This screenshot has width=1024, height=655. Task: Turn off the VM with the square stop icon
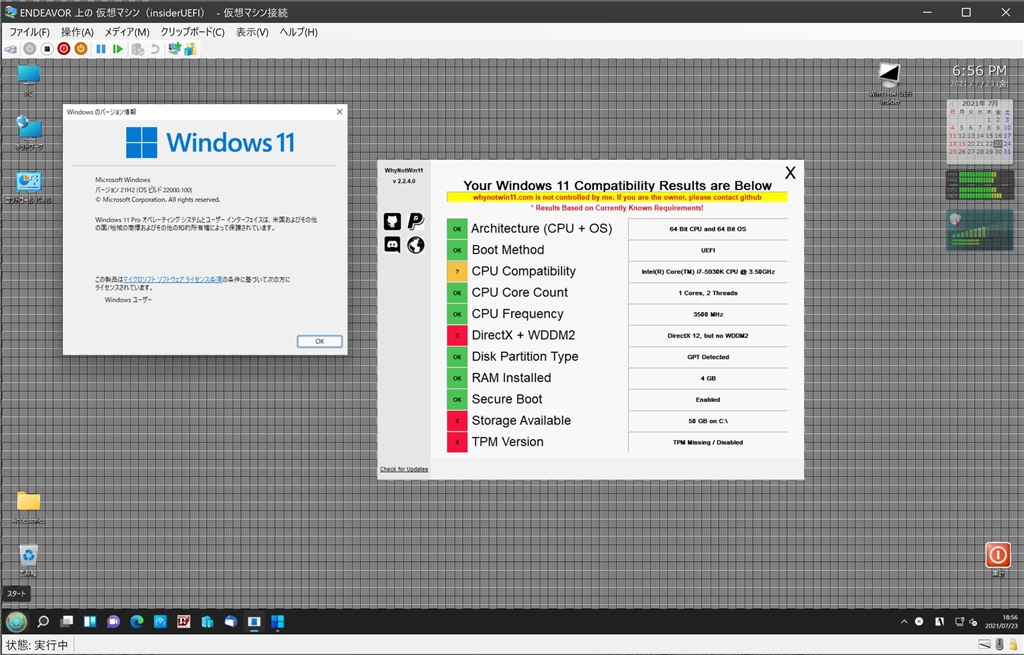47,49
